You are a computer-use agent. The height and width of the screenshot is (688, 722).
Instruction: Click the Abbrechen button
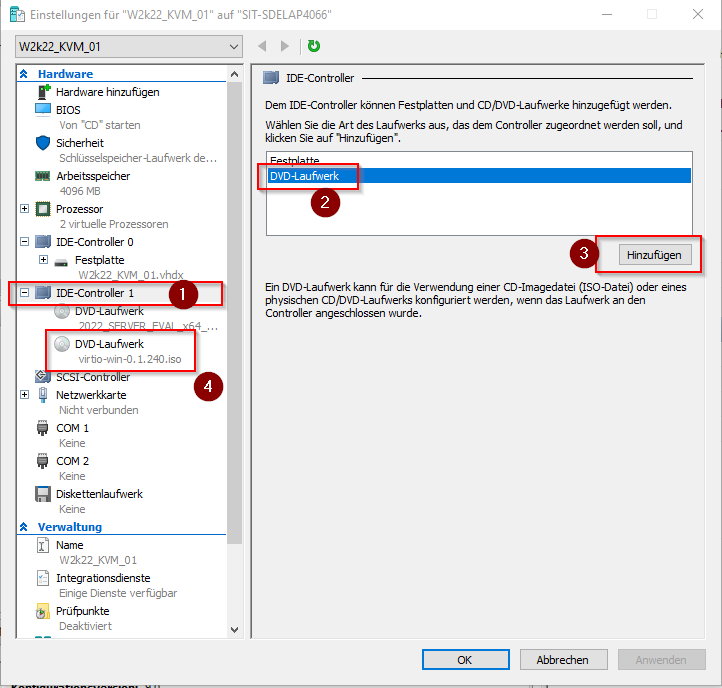[x=562, y=660]
